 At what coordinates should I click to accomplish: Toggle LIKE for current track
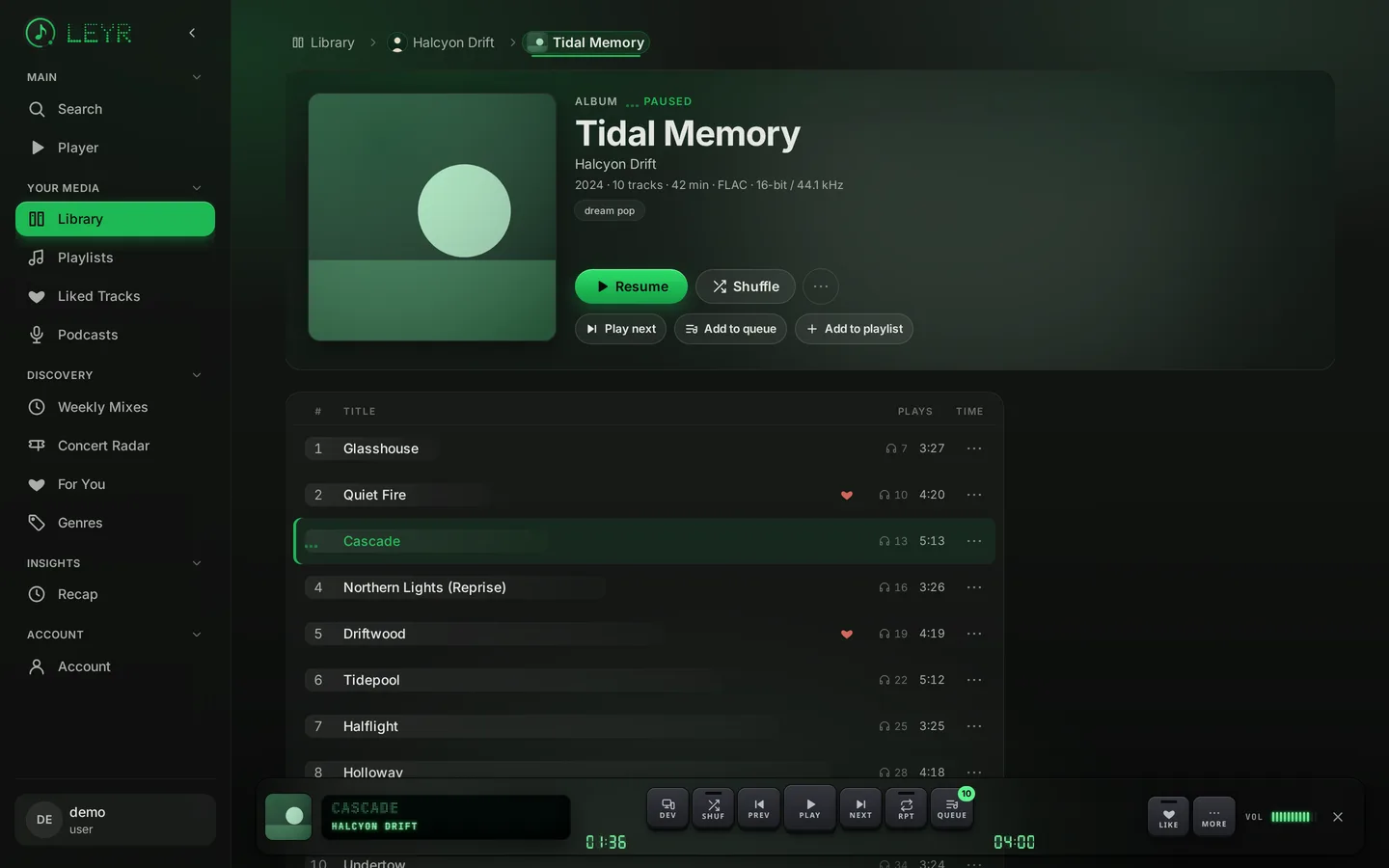point(1168,816)
